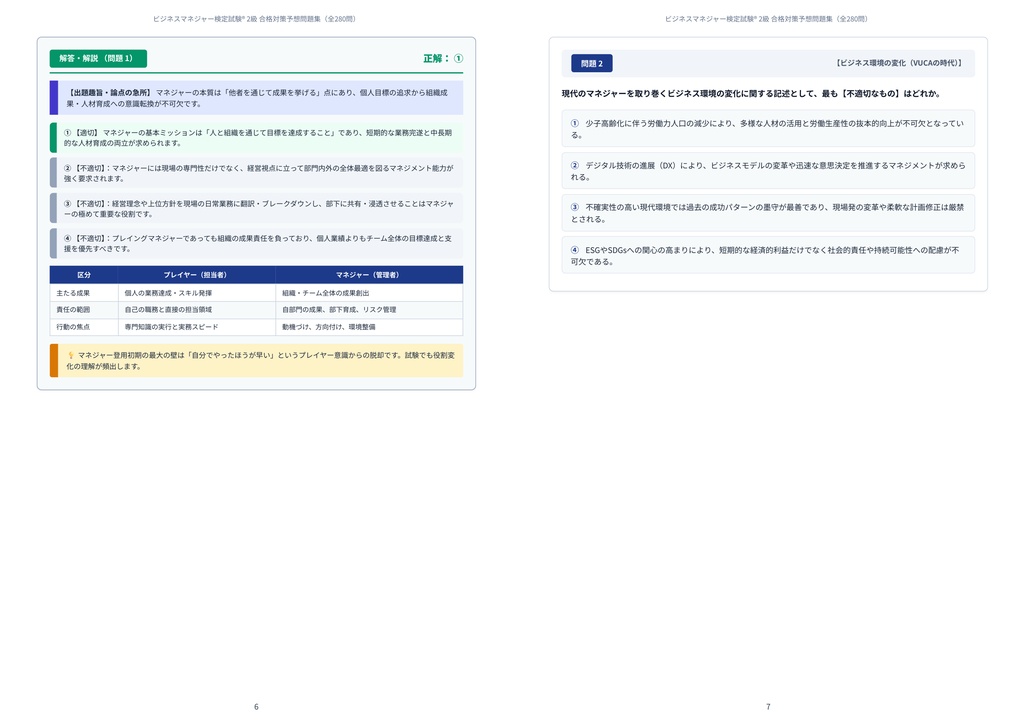Click the 'プレイヤー（担当者）' column header
Image resolution: width=1024 pixels, height=724 pixels.
point(195,275)
